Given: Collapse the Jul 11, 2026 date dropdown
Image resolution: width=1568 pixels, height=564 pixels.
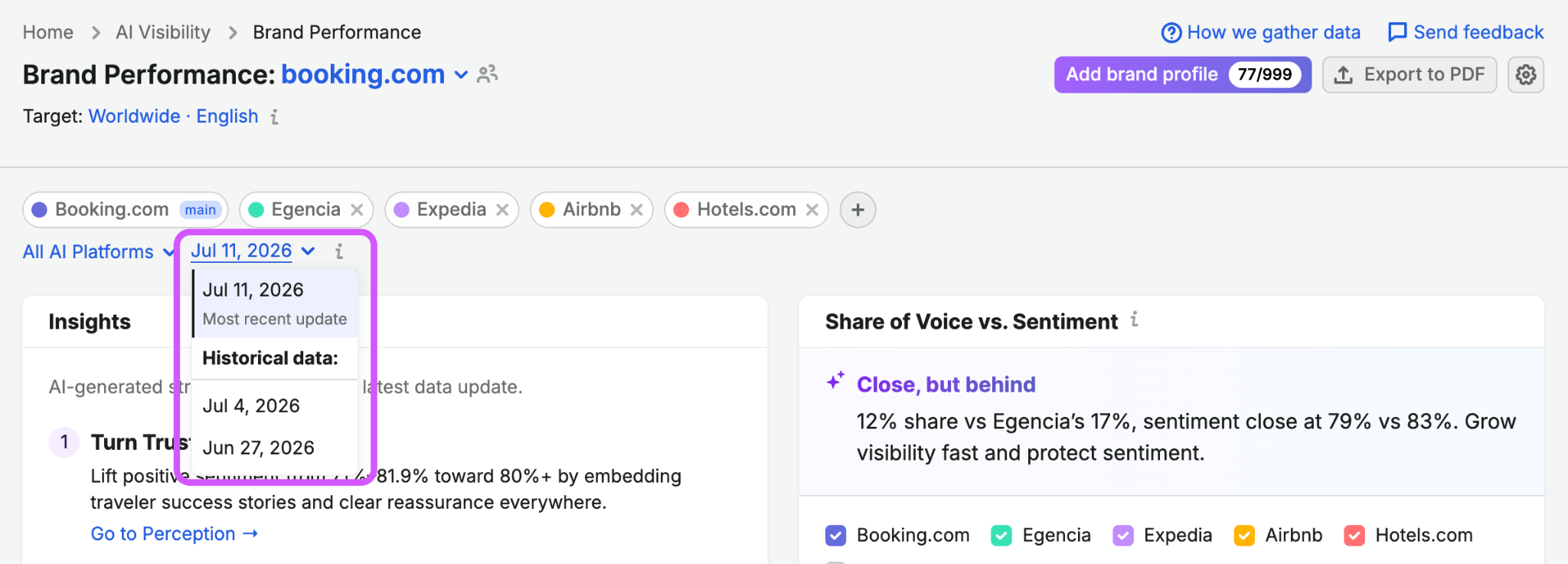Looking at the screenshot, I should click(x=253, y=251).
